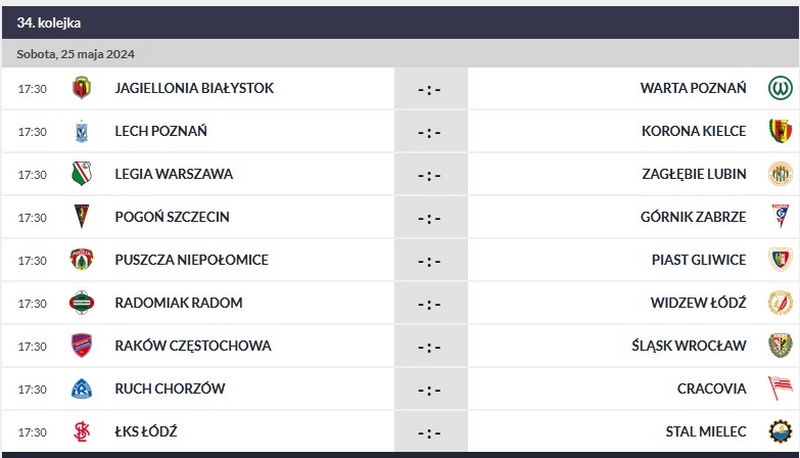This screenshot has width=800, height=458.
Task: Click the Legia vs Zagłębie score placeholder
Action: [x=430, y=175]
